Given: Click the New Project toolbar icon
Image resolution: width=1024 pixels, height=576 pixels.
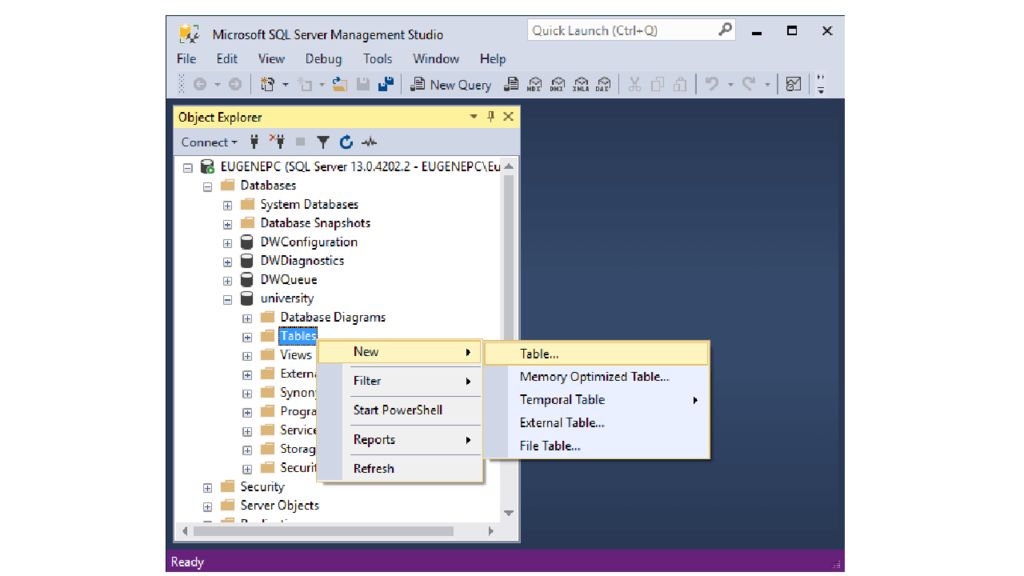Looking at the screenshot, I should 267,84.
